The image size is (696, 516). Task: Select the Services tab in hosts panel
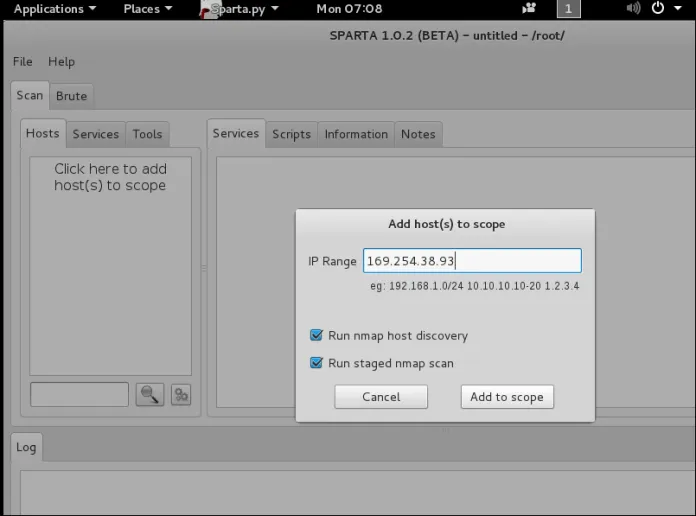pos(96,134)
